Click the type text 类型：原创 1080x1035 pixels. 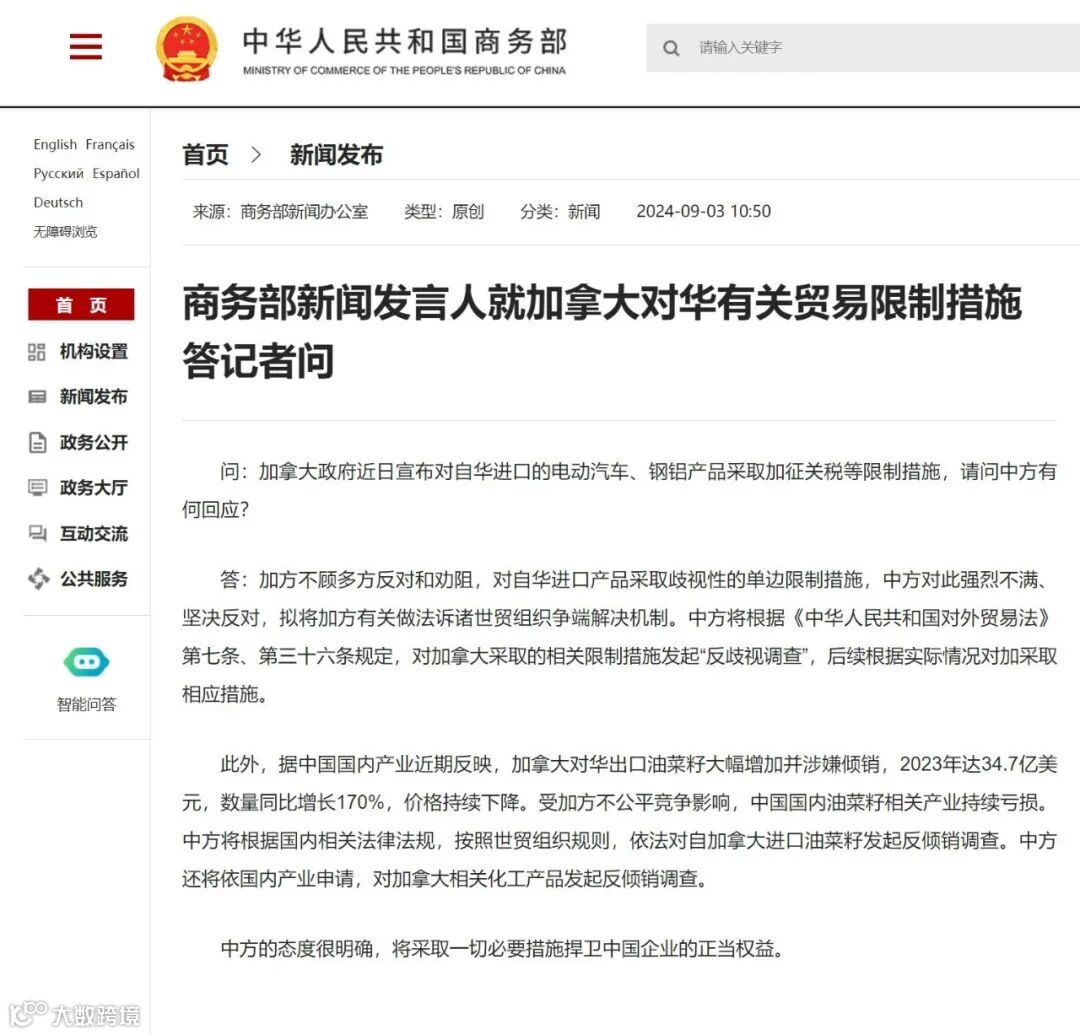pyautogui.click(x=444, y=211)
